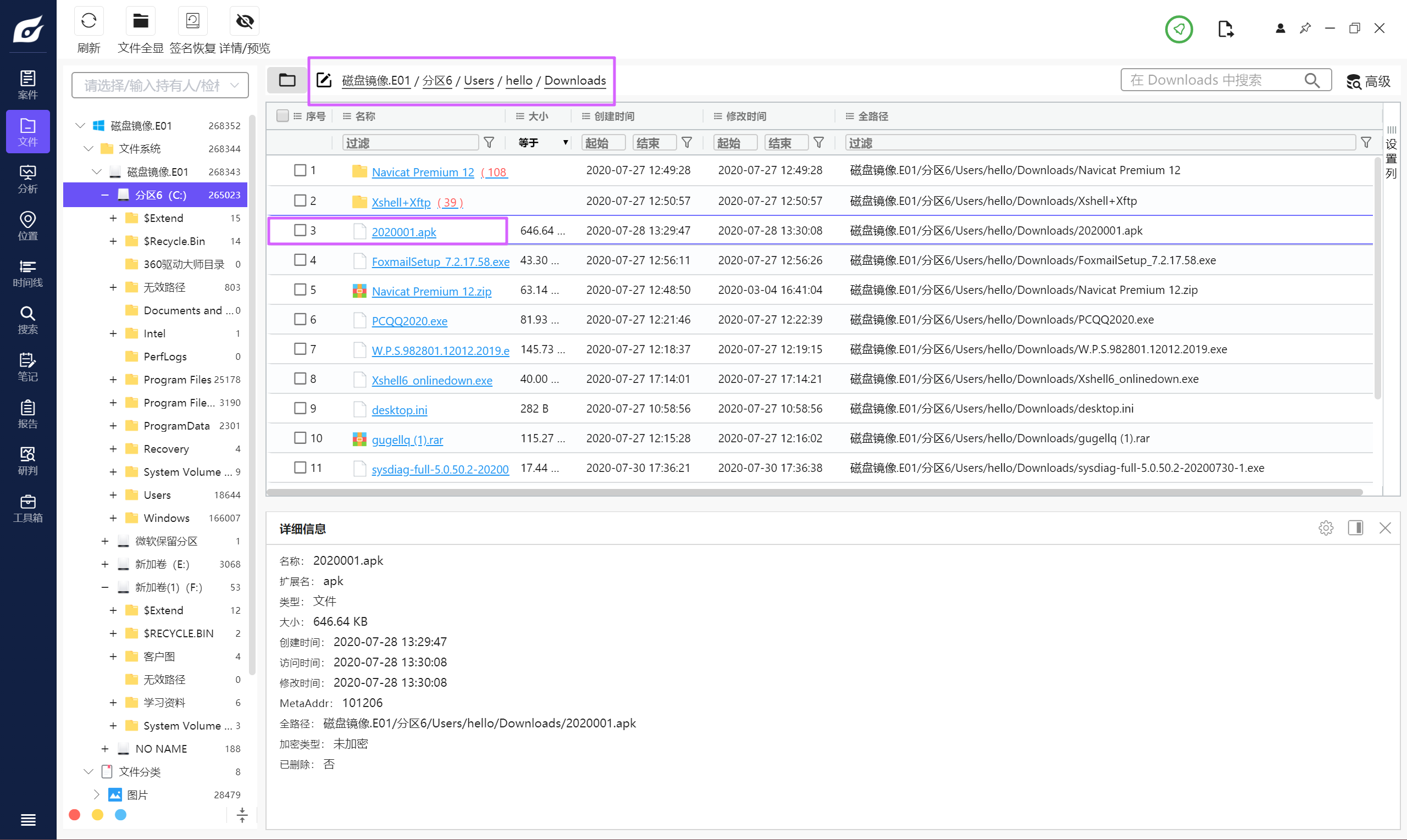Check the box for PCQQ2020.exe row

(x=300, y=319)
